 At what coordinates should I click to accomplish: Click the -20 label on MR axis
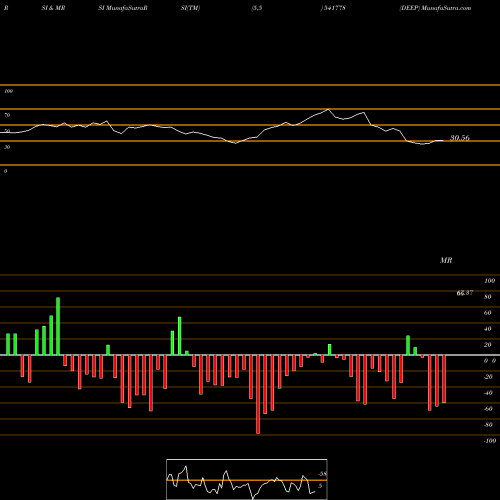[x=488, y=377]
